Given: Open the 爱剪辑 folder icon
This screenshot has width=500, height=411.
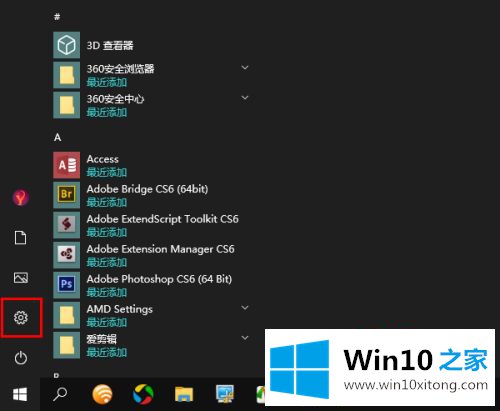Looking at the screenshot, I should pyautogui.click(x=66, y=345).
